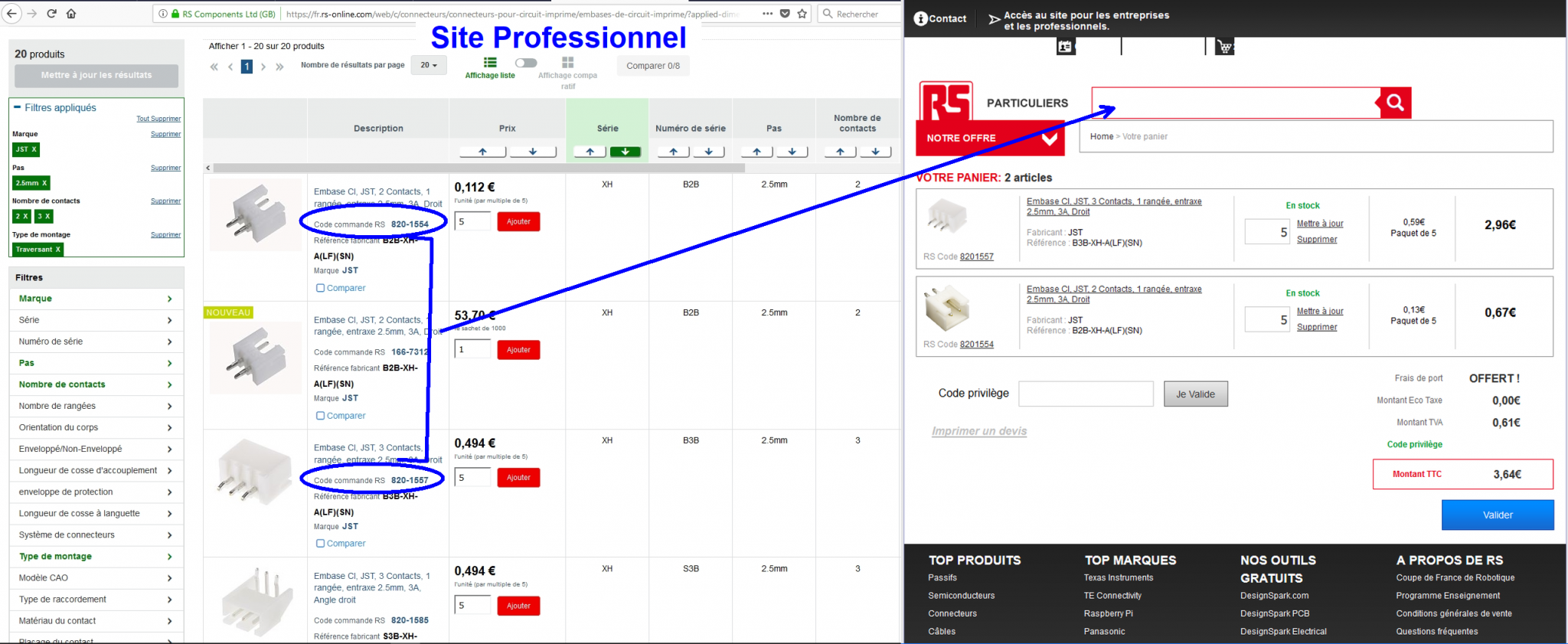Open Semiconducteurs under TOP PRODUITS
The width and height of the screenshot is (1568, 644).
(x=962, y=596)
